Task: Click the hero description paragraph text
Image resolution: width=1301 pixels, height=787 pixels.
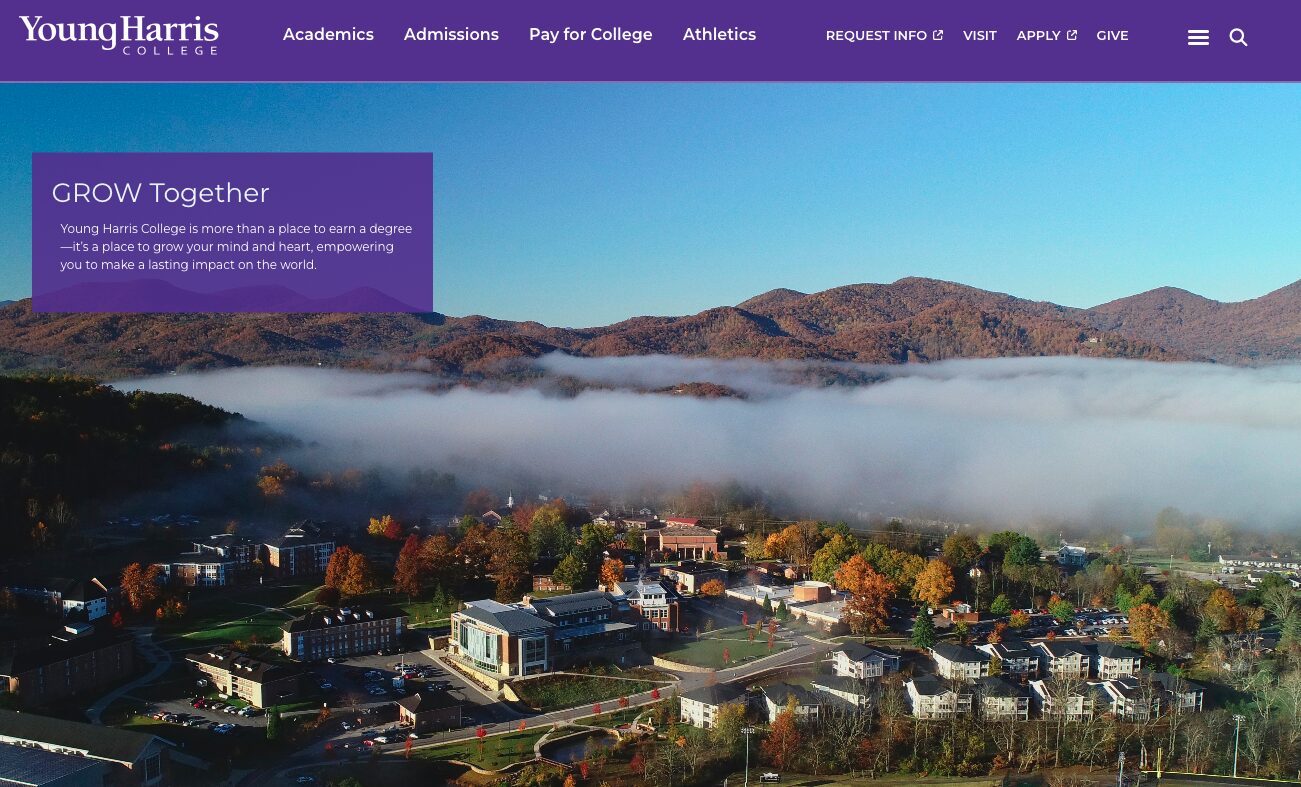Action: 236,246
